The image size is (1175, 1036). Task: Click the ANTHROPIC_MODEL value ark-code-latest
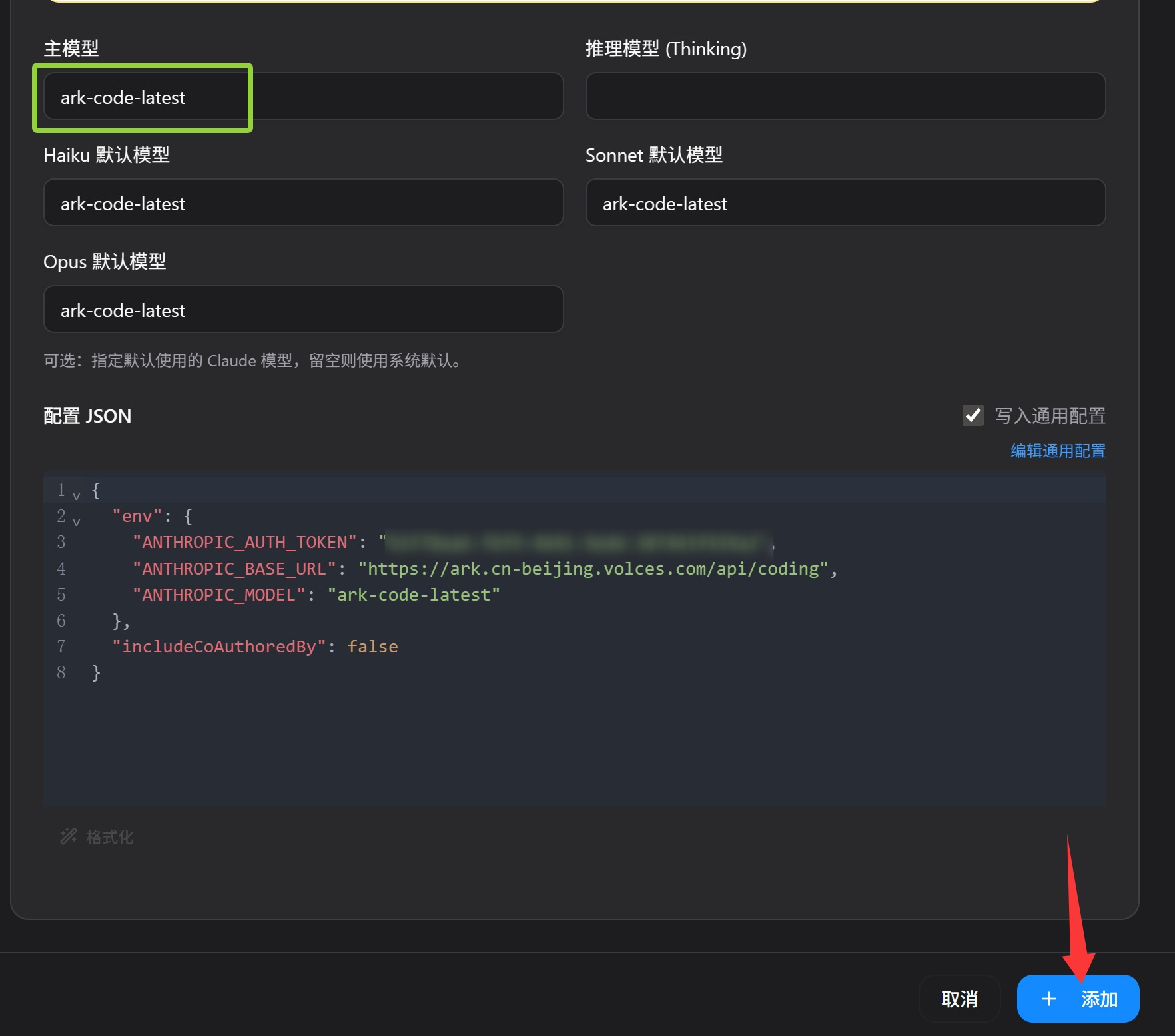414,594
